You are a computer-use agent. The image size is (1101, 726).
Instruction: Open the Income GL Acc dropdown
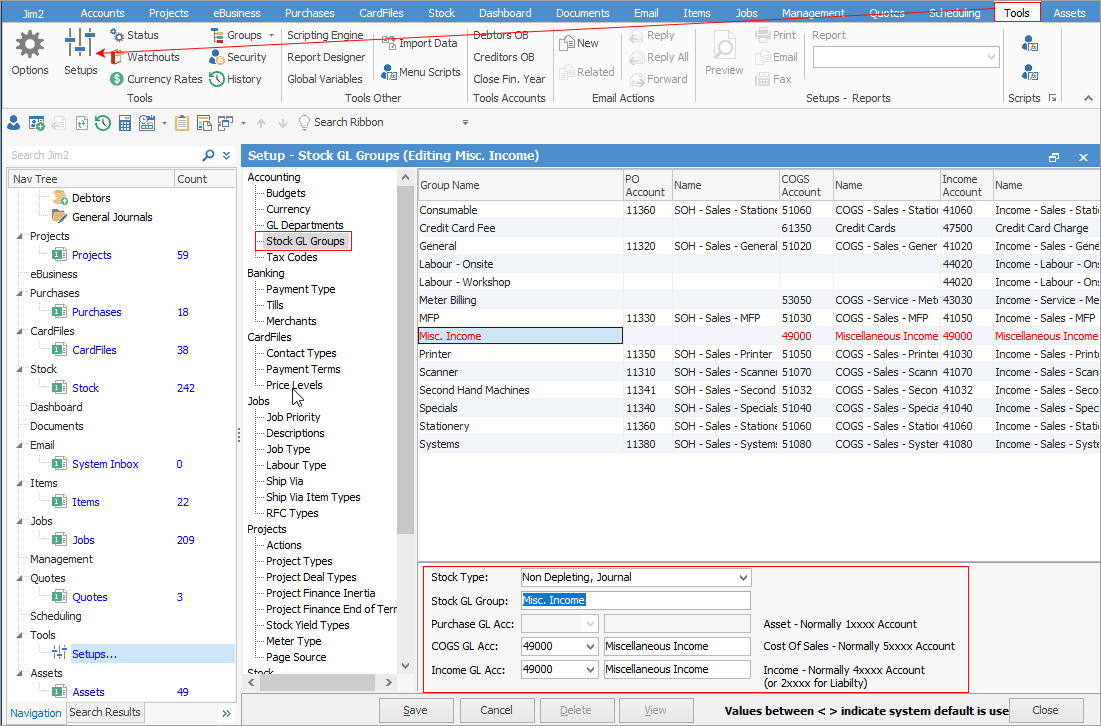coord(589,670)
